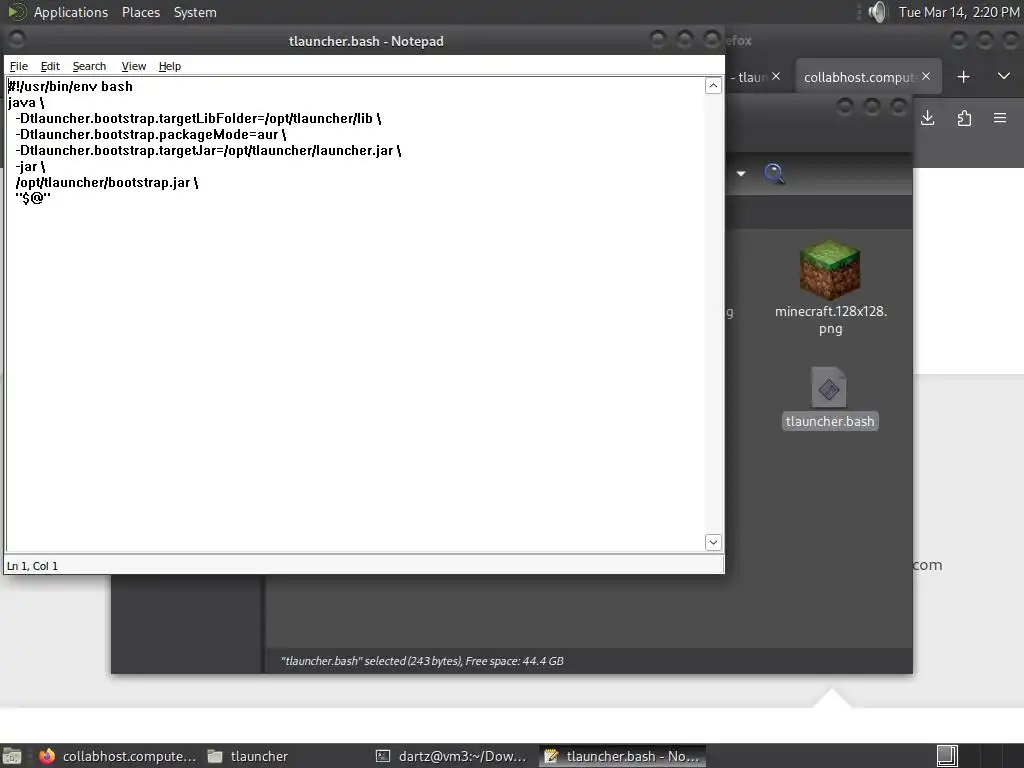The height and width of the screenshot is (768, 1024).
Task: Open the File menu in Notepad
Action: [18, 66]
